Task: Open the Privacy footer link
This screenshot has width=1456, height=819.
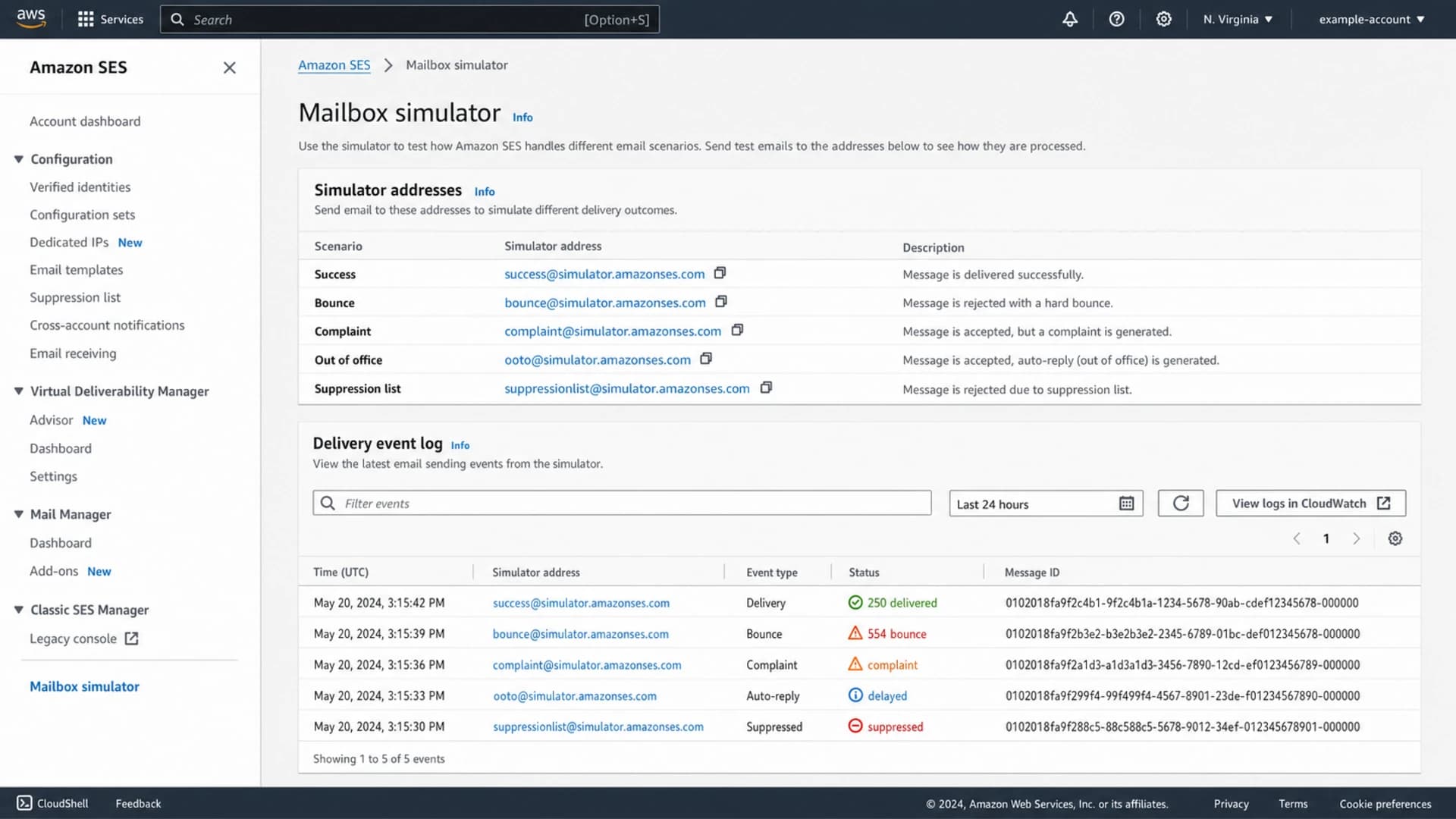Action: click(x=1231, y=804)
